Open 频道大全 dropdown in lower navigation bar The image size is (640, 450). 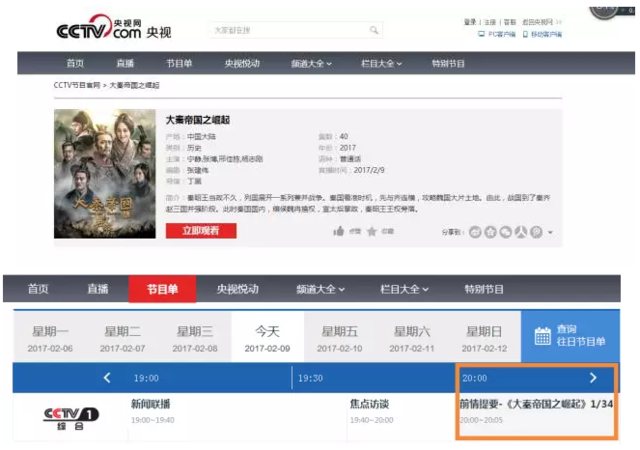coord(321,289)
